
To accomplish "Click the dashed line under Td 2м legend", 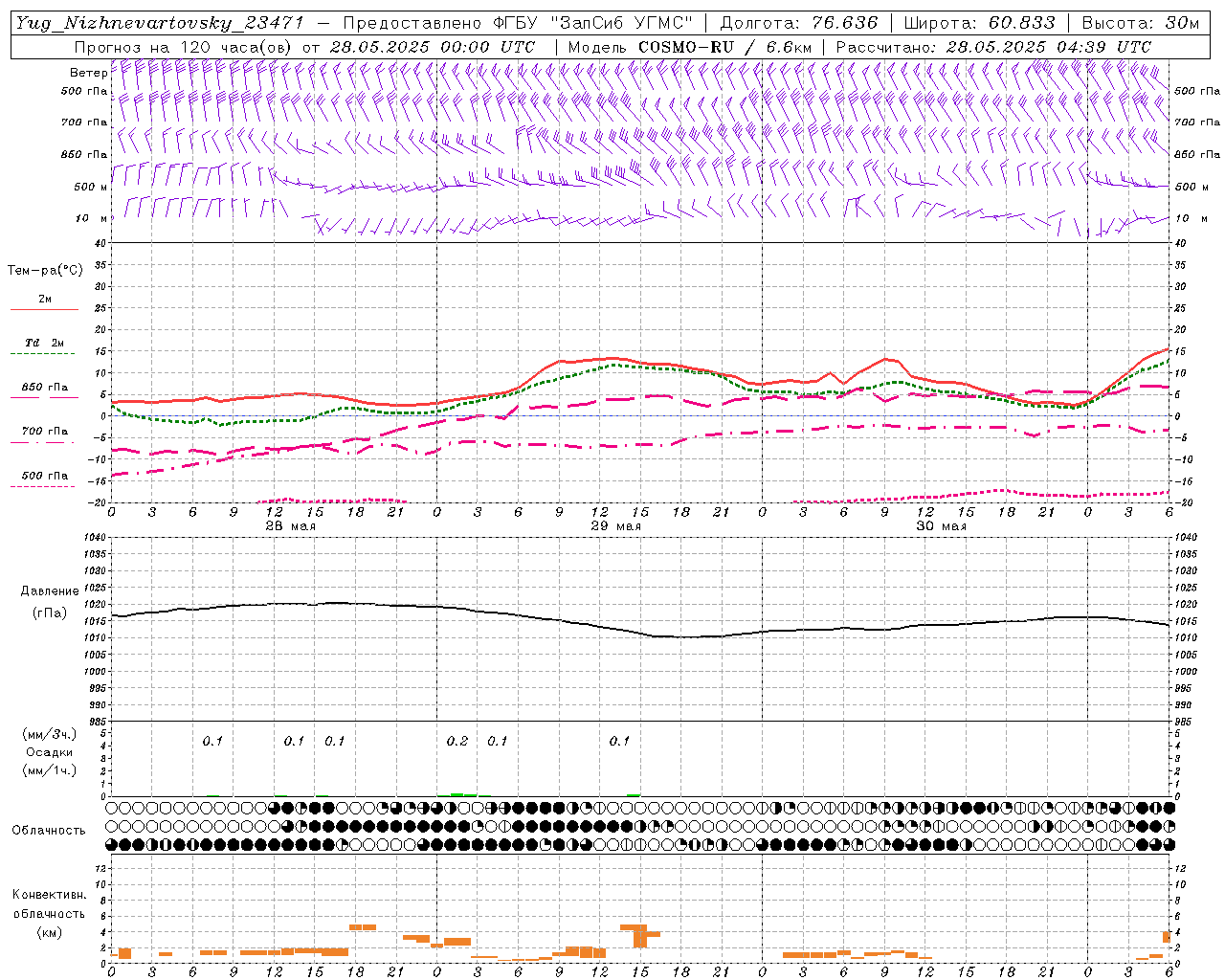I will point(42,354).
